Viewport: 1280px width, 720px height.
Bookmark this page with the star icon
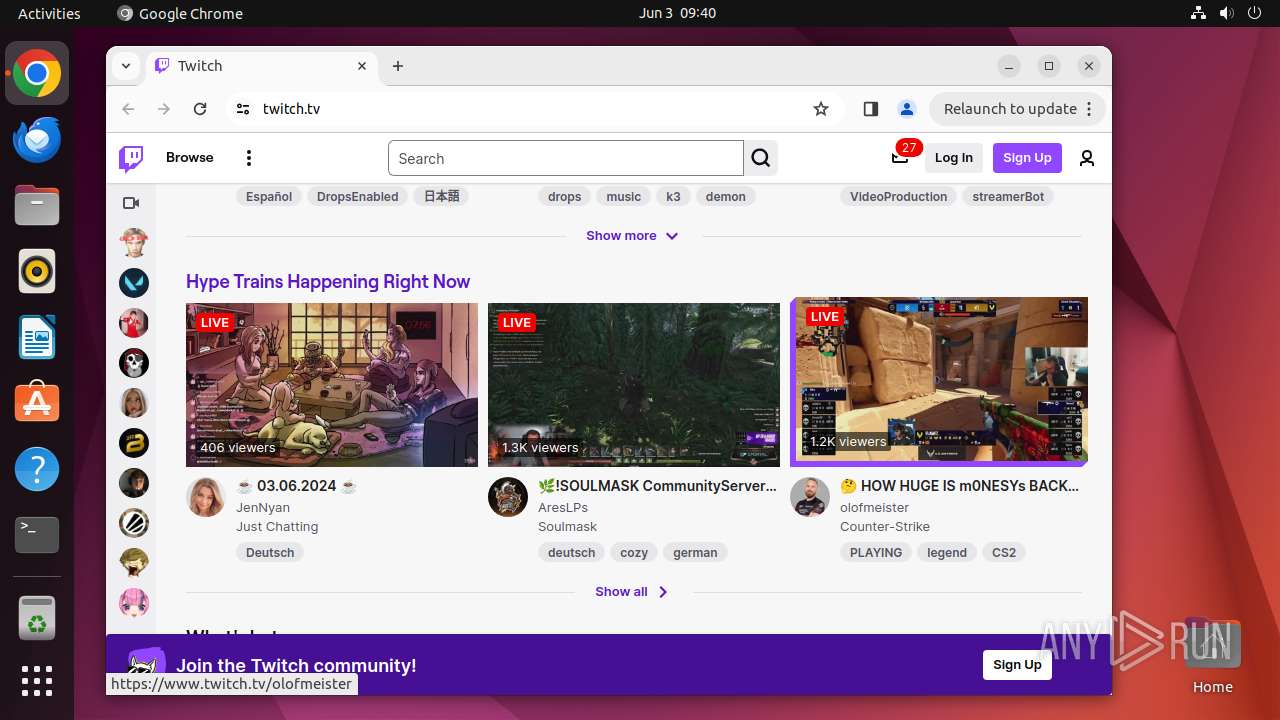tap(821, 109)
